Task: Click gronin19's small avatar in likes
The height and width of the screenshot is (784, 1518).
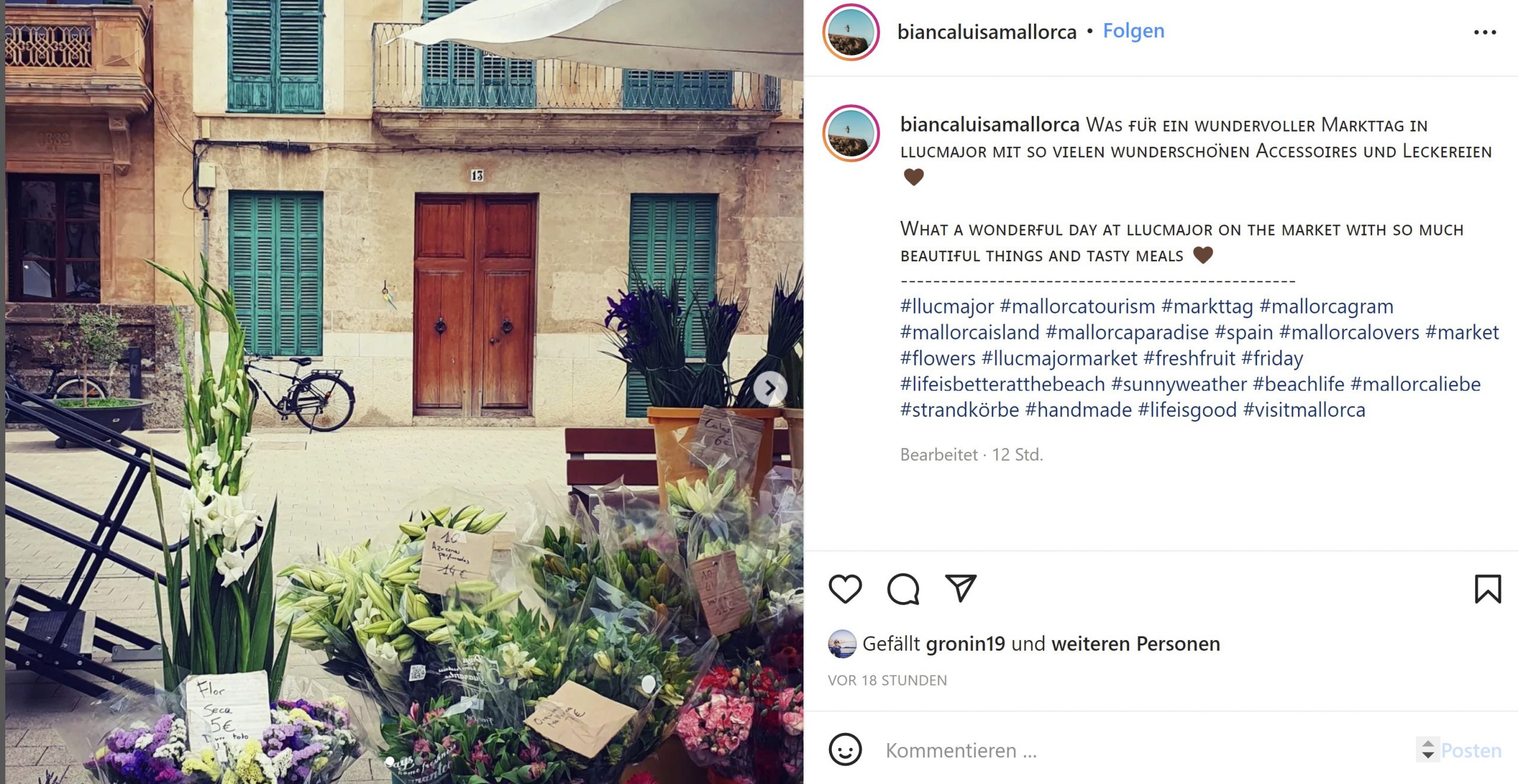Action: coord(842,644)
